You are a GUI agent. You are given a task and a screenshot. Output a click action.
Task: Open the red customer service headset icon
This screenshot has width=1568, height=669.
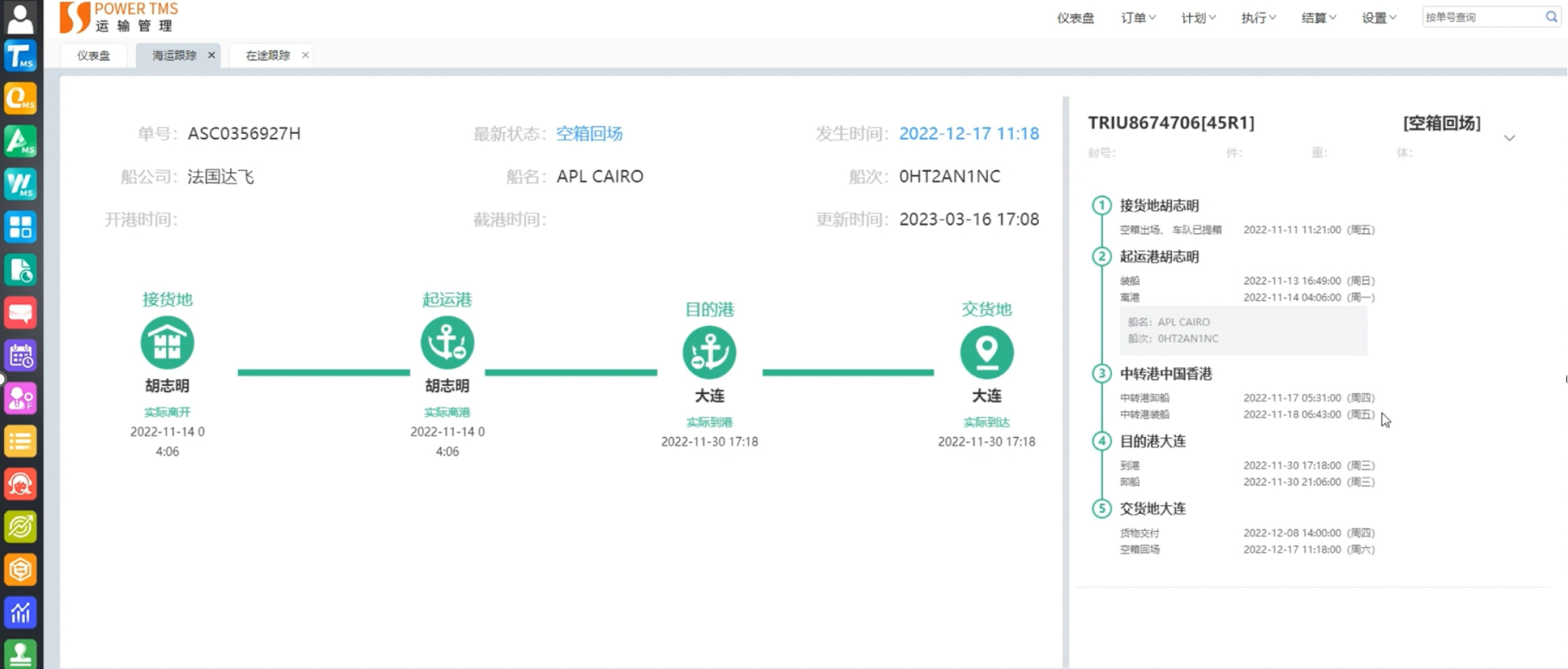[20, 484]
